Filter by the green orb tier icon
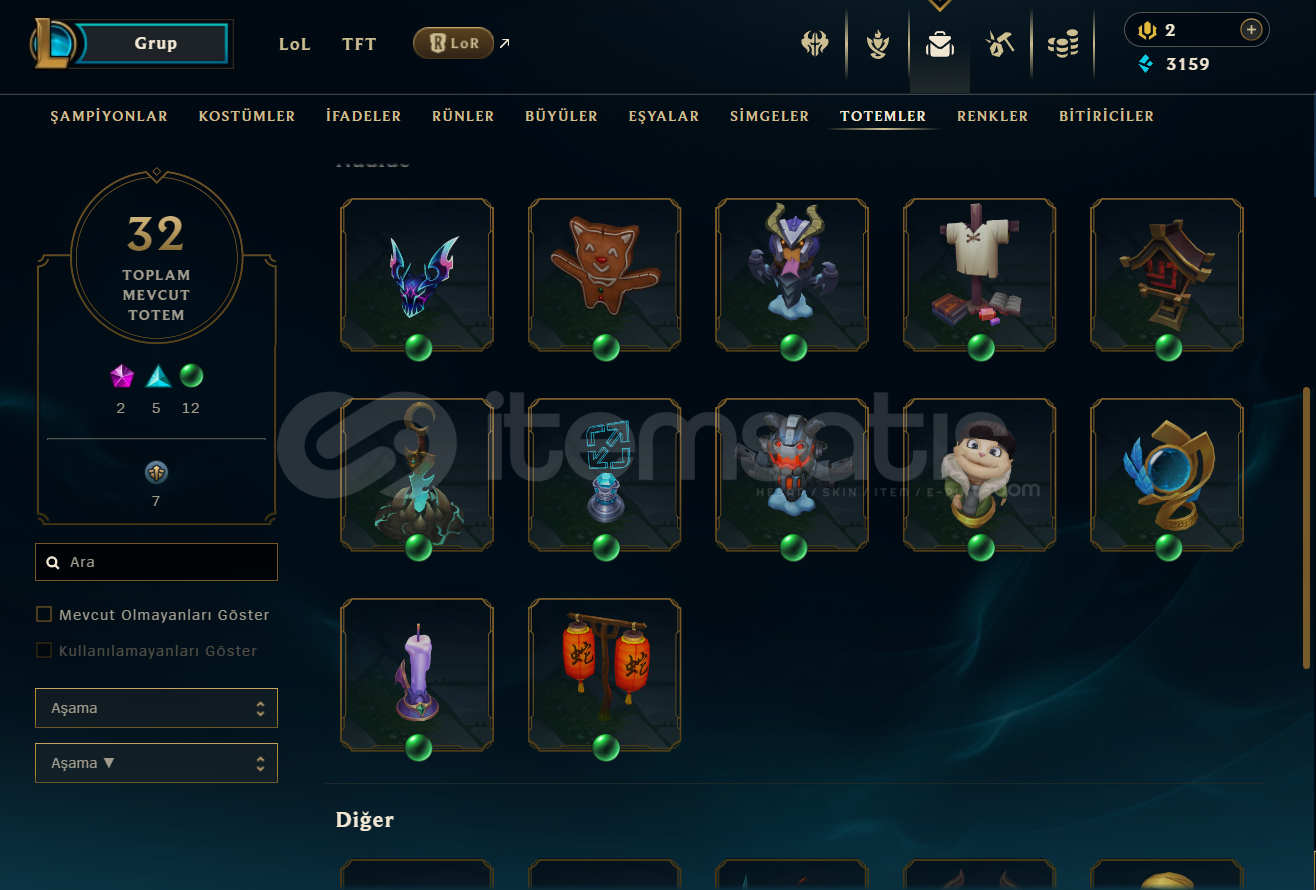1316x890 pixels. coord(191,376)
